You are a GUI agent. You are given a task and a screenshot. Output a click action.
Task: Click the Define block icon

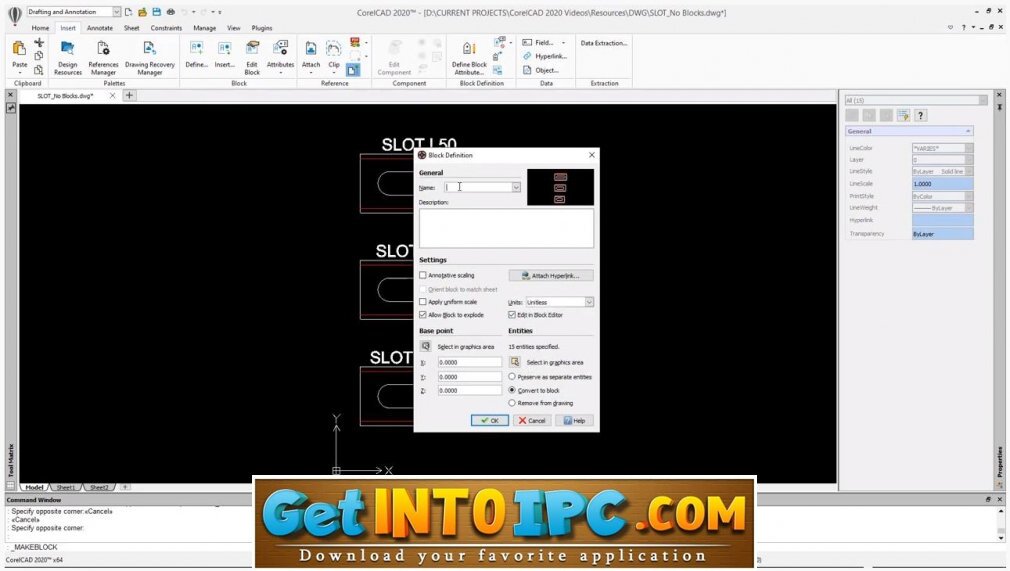point(196,49)
